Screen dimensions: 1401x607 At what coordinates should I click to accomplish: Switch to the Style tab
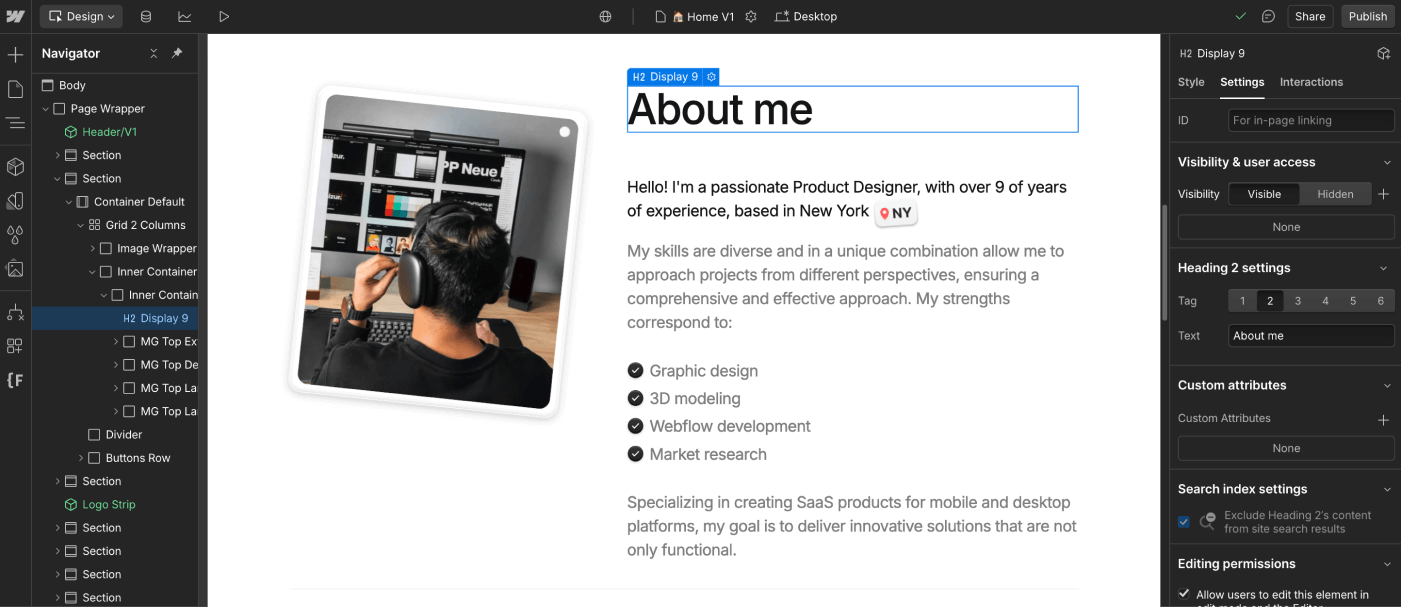coord(1191,82)
